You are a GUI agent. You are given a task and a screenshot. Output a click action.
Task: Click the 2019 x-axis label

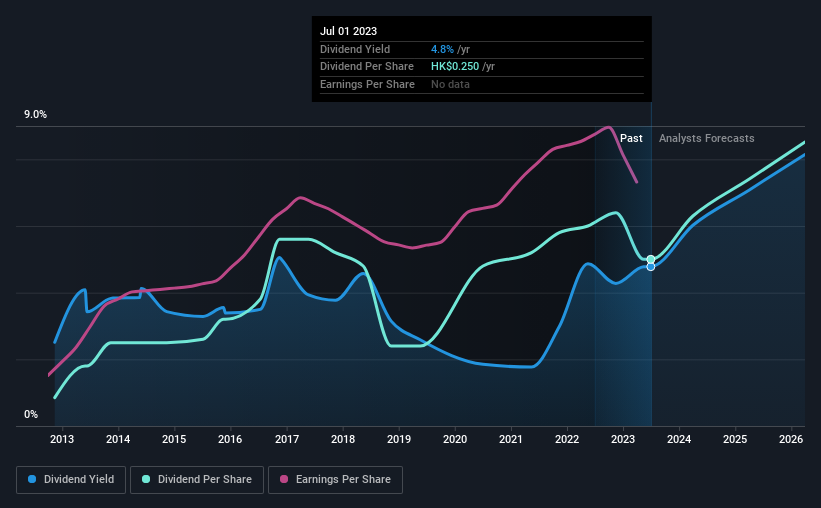click(x=399, y=439)
